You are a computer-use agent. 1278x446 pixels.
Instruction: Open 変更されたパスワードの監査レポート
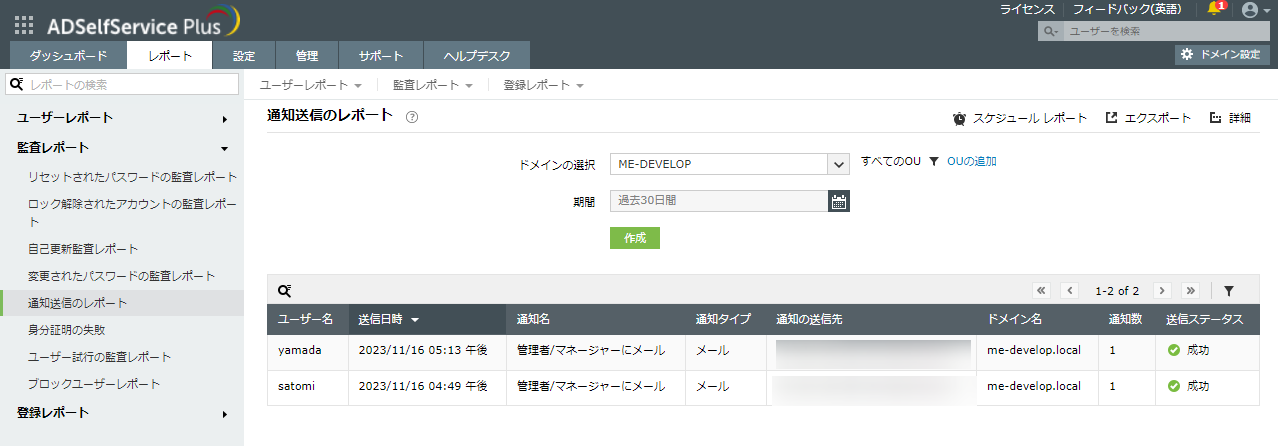coord(122,276)
